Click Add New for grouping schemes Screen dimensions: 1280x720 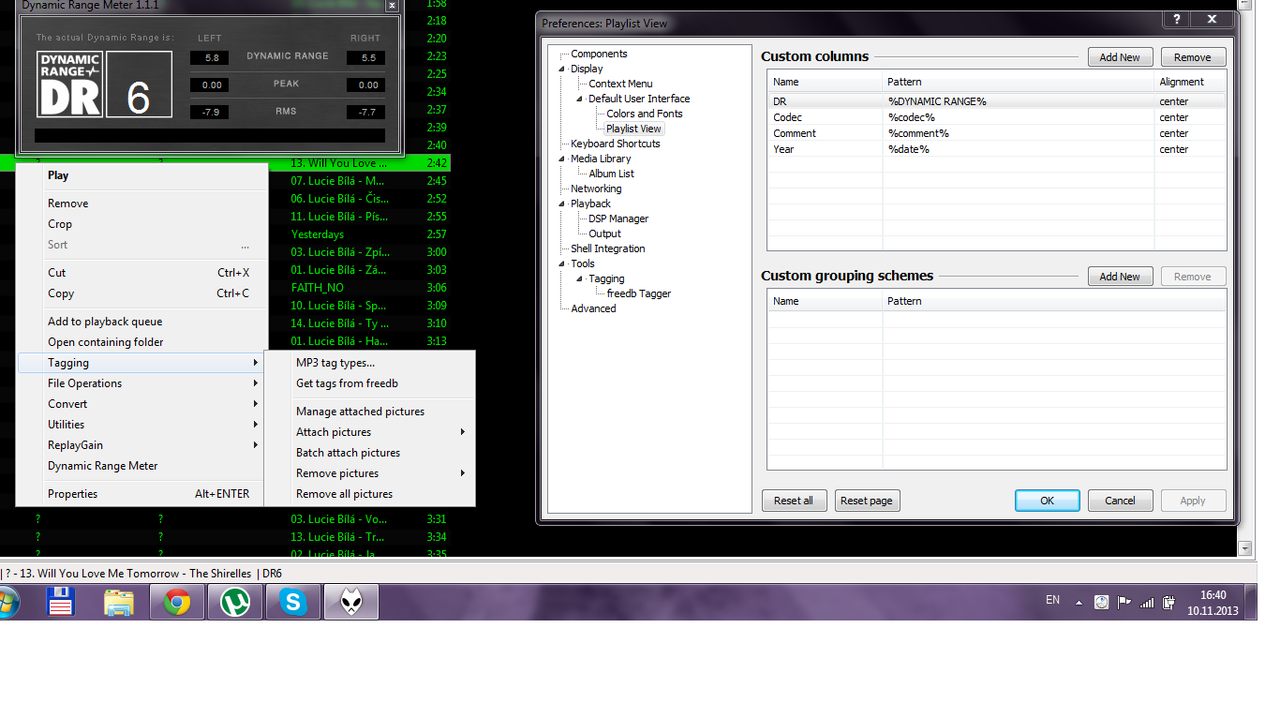point(1120,276)
